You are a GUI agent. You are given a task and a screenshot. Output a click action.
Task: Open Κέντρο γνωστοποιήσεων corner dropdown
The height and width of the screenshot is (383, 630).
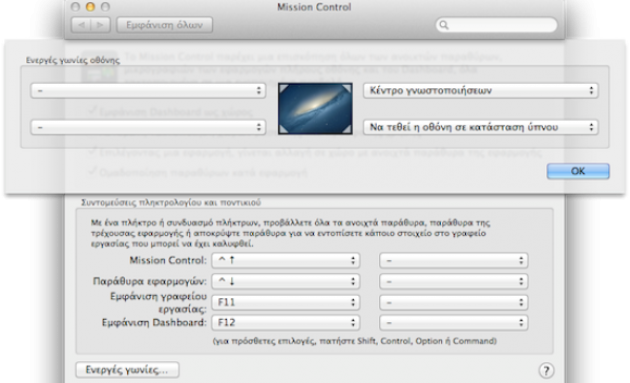[481, 91]
